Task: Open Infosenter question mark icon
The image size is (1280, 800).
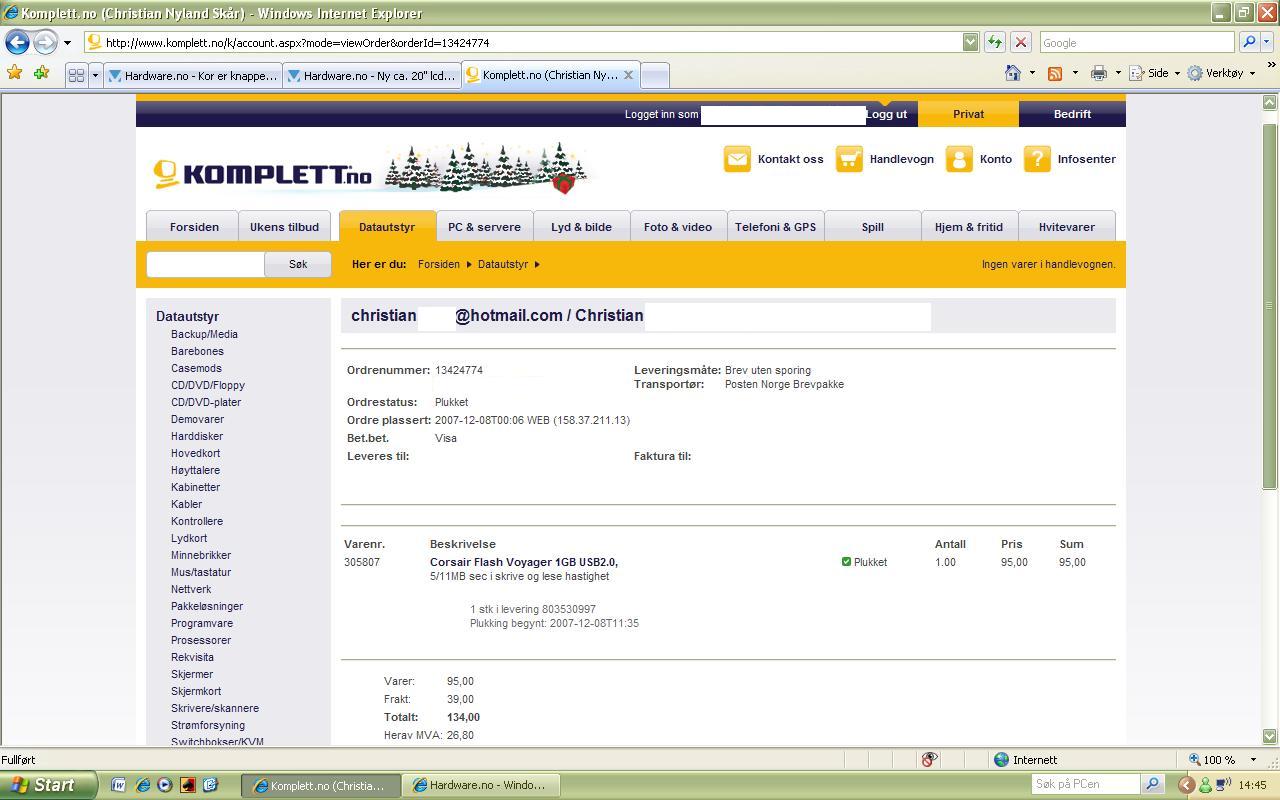Action: 1037,159
